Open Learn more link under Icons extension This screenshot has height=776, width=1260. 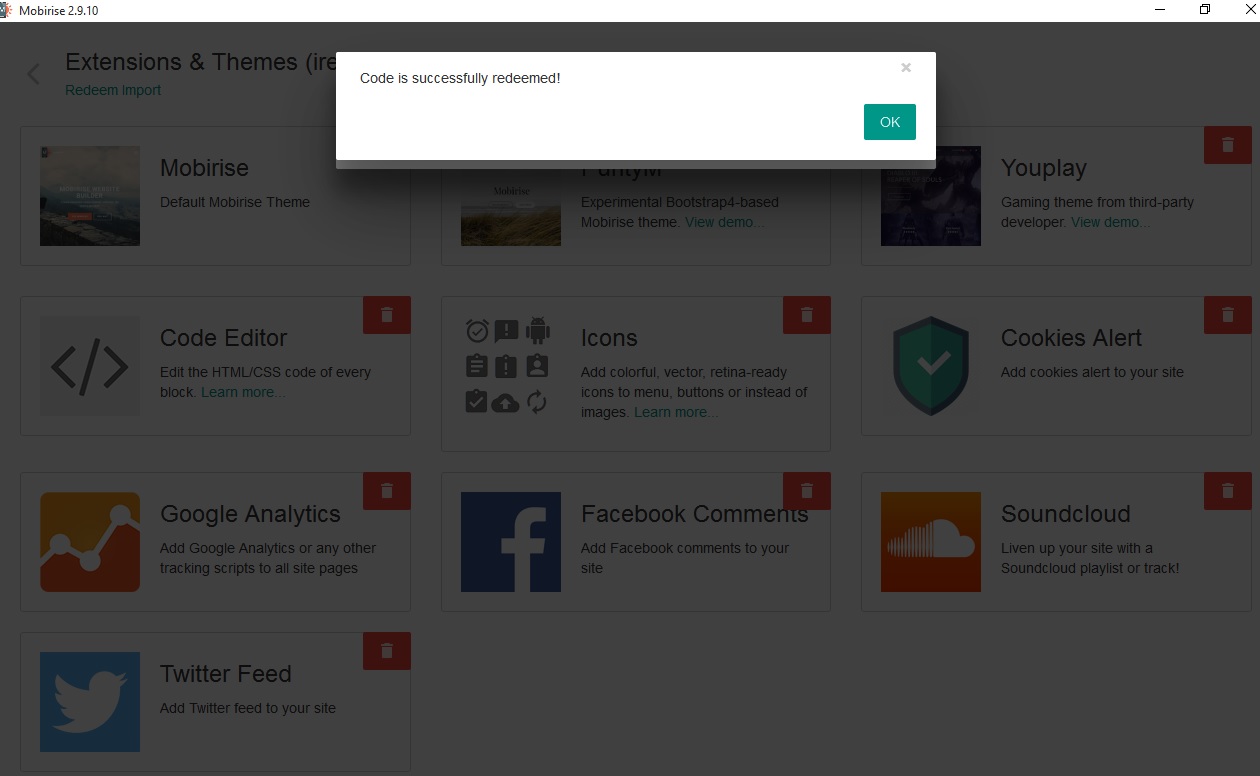[676, 412]
